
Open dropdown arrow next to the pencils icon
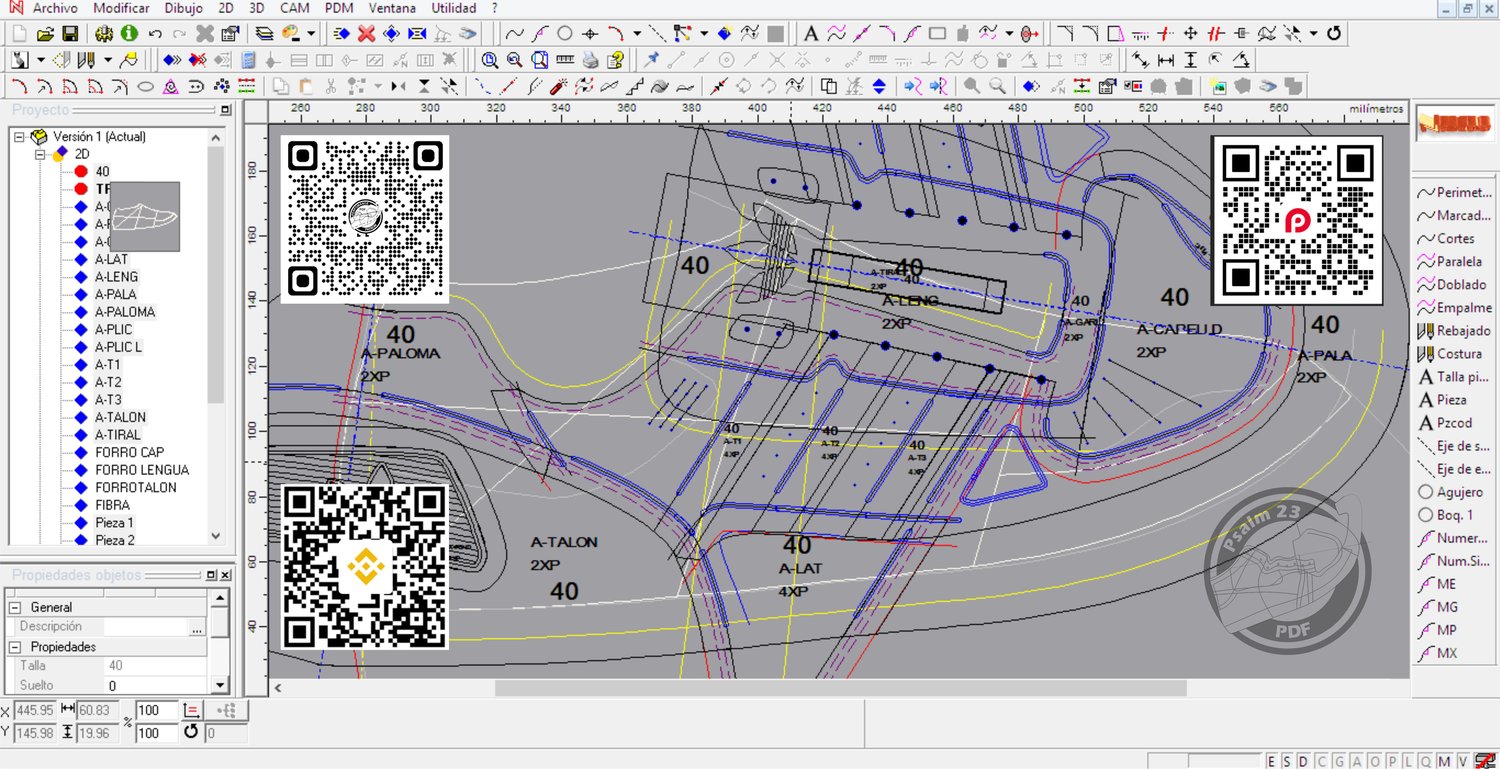point(108,60)
